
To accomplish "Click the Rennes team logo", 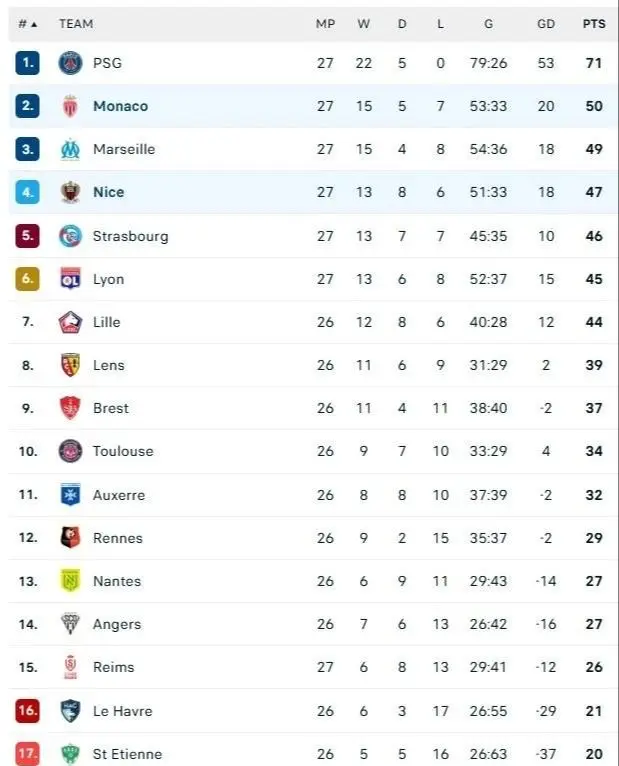I will [70, 538].
